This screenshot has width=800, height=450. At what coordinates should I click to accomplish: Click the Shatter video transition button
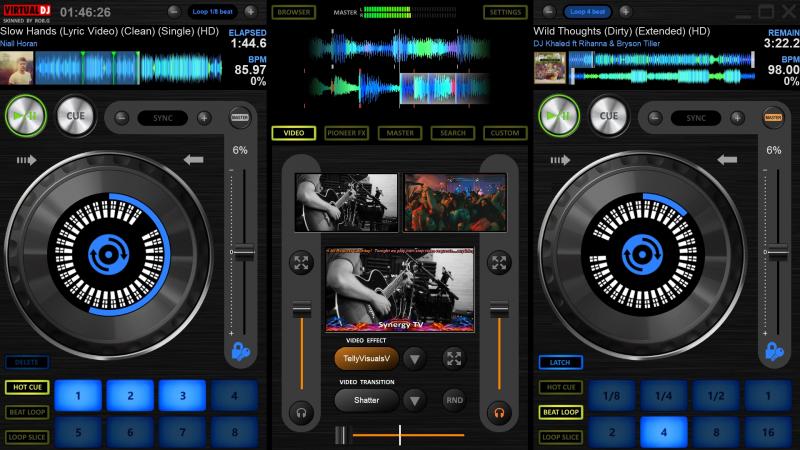[366, 401]
